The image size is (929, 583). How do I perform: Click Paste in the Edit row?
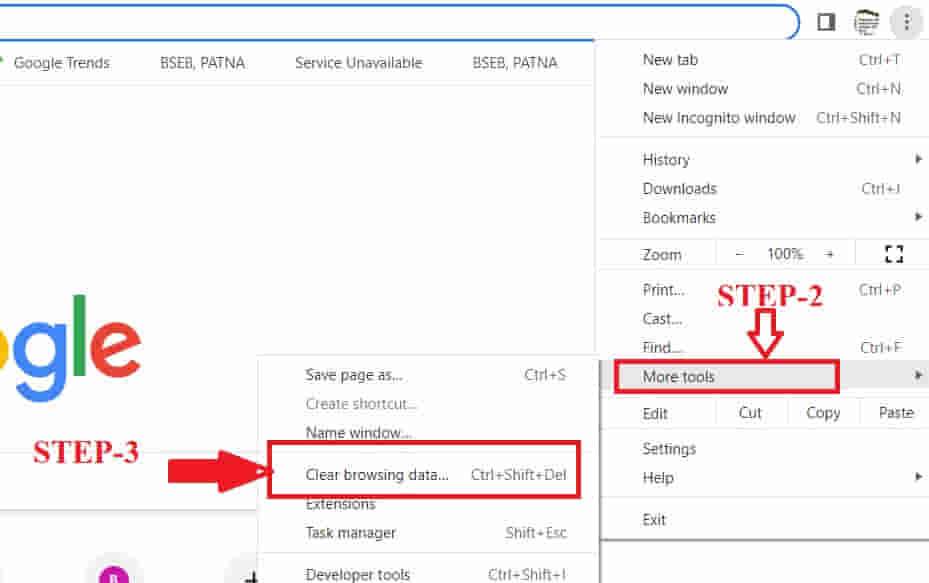[896, 413]
